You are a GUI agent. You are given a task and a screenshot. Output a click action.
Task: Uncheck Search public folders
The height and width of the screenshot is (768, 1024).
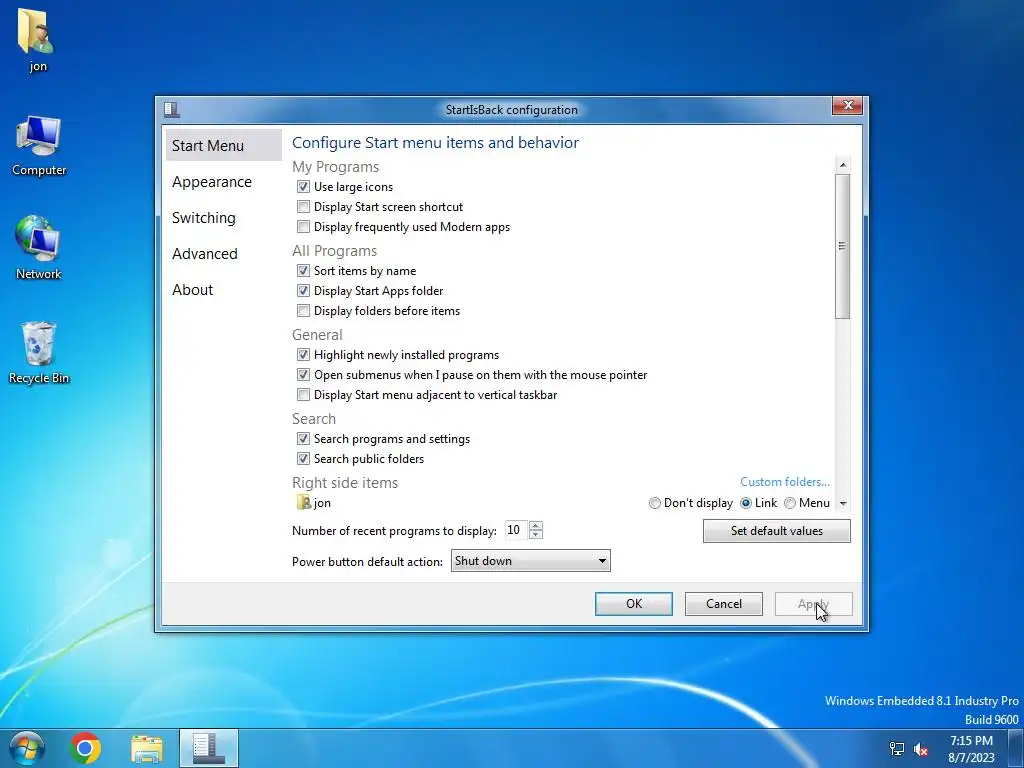pos(303,458)
